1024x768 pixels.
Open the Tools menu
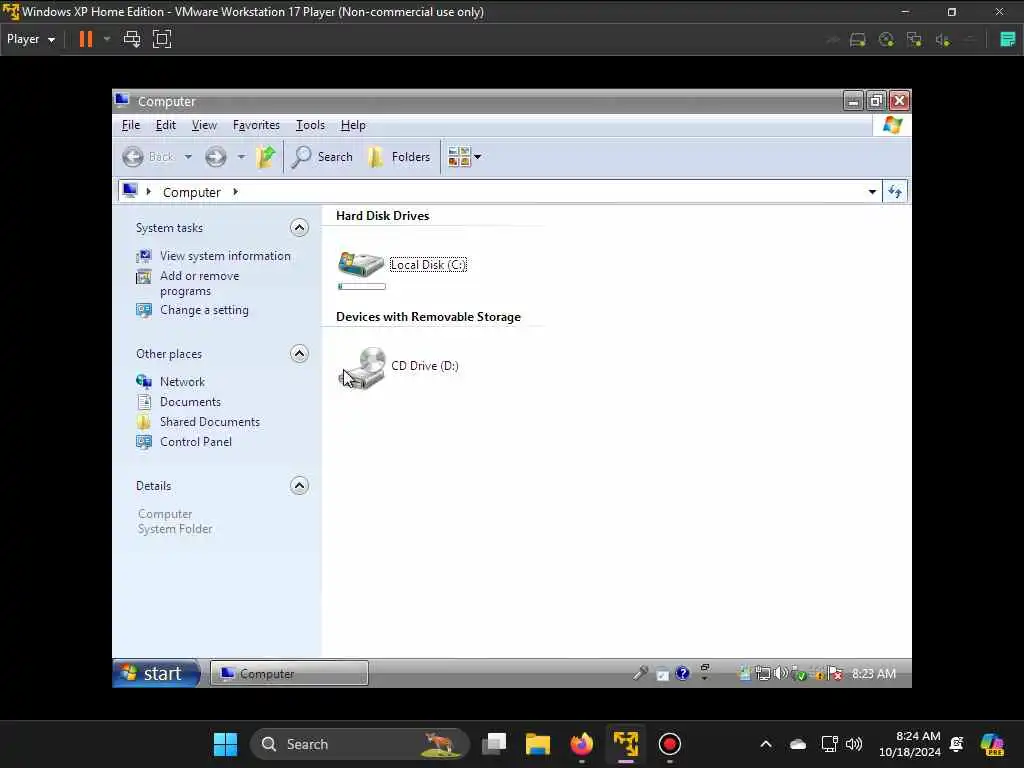click(x=310, y=125)
